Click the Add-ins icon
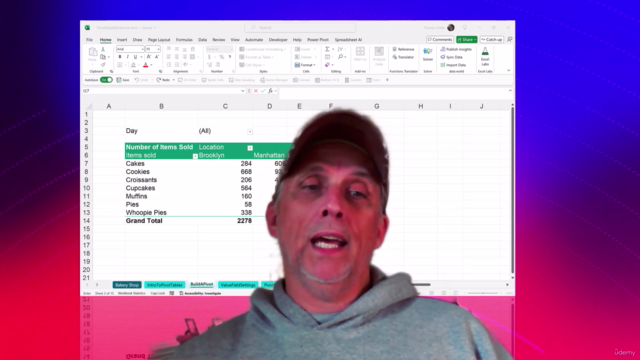640x360 pixels. click(x=360, y=54)
